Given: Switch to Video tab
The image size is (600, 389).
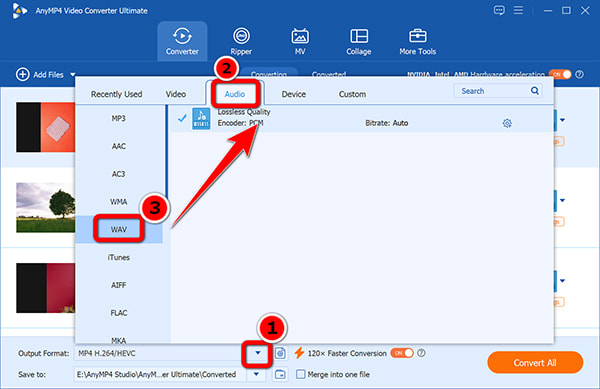Looking at the screenshot, I should point(176,94).
